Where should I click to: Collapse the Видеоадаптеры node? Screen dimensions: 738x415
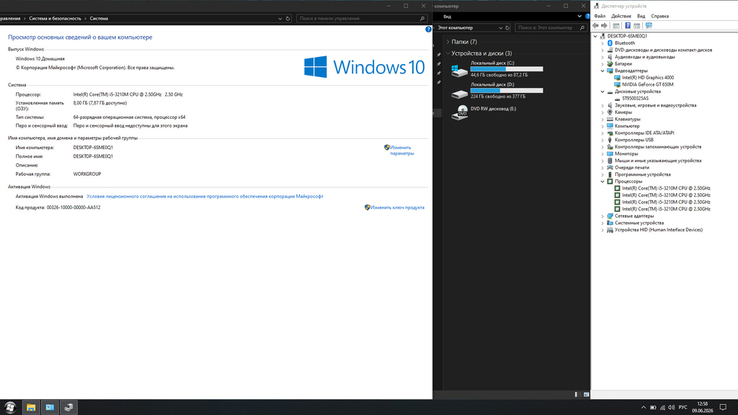[x=602, y=71]
